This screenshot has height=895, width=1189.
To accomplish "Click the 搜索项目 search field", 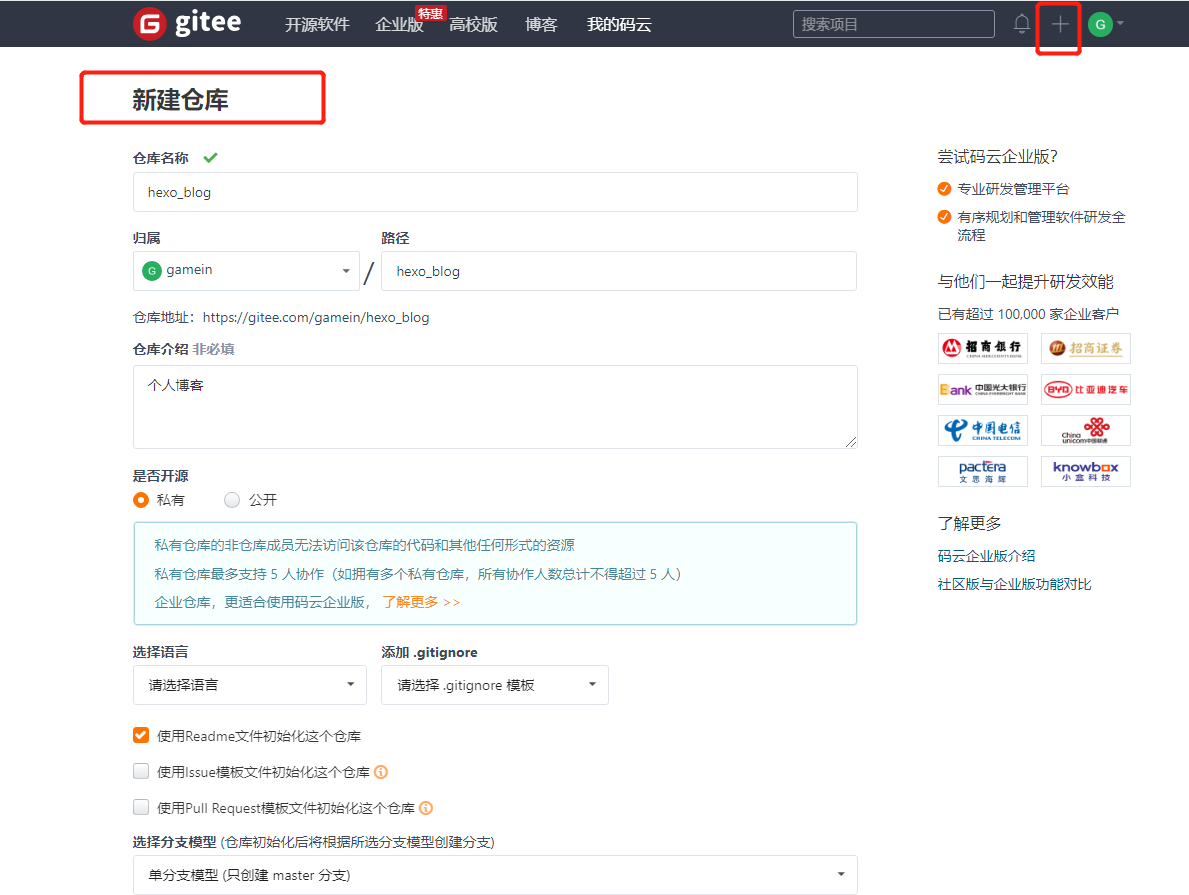I will click(x=894, y=24).
